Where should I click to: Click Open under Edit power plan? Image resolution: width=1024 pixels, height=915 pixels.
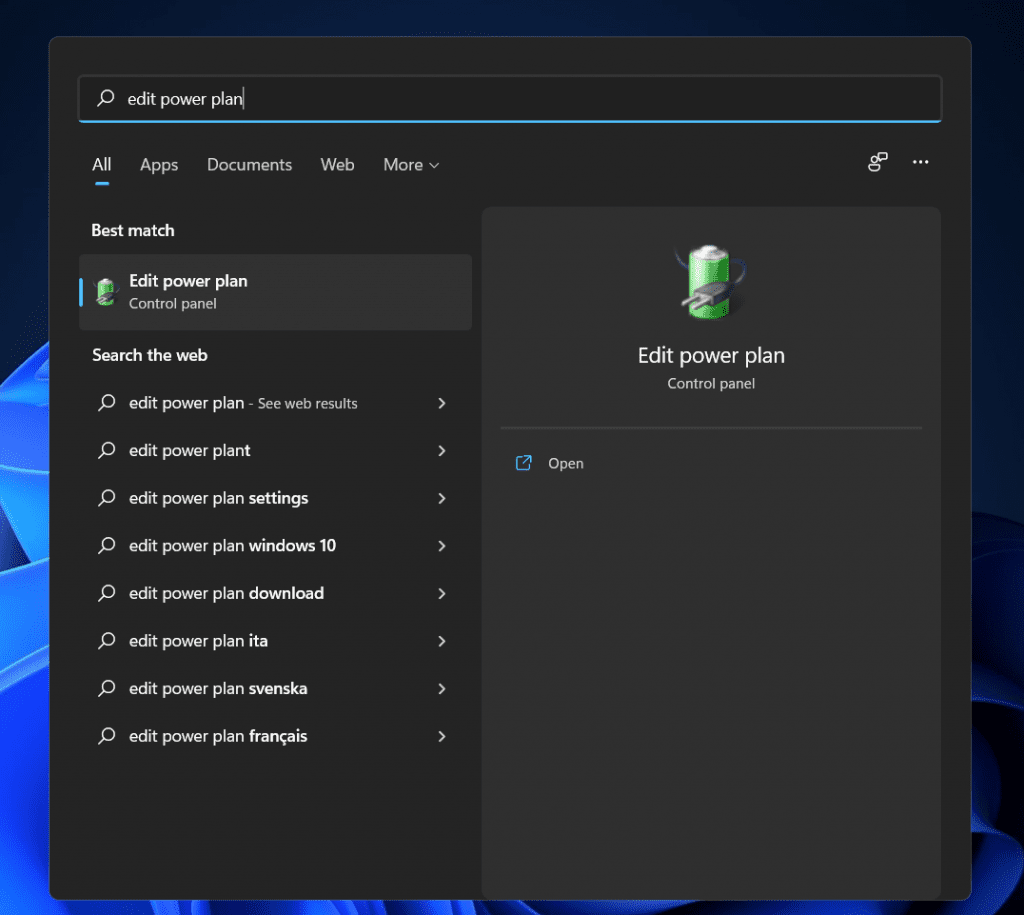click(566, 463)
